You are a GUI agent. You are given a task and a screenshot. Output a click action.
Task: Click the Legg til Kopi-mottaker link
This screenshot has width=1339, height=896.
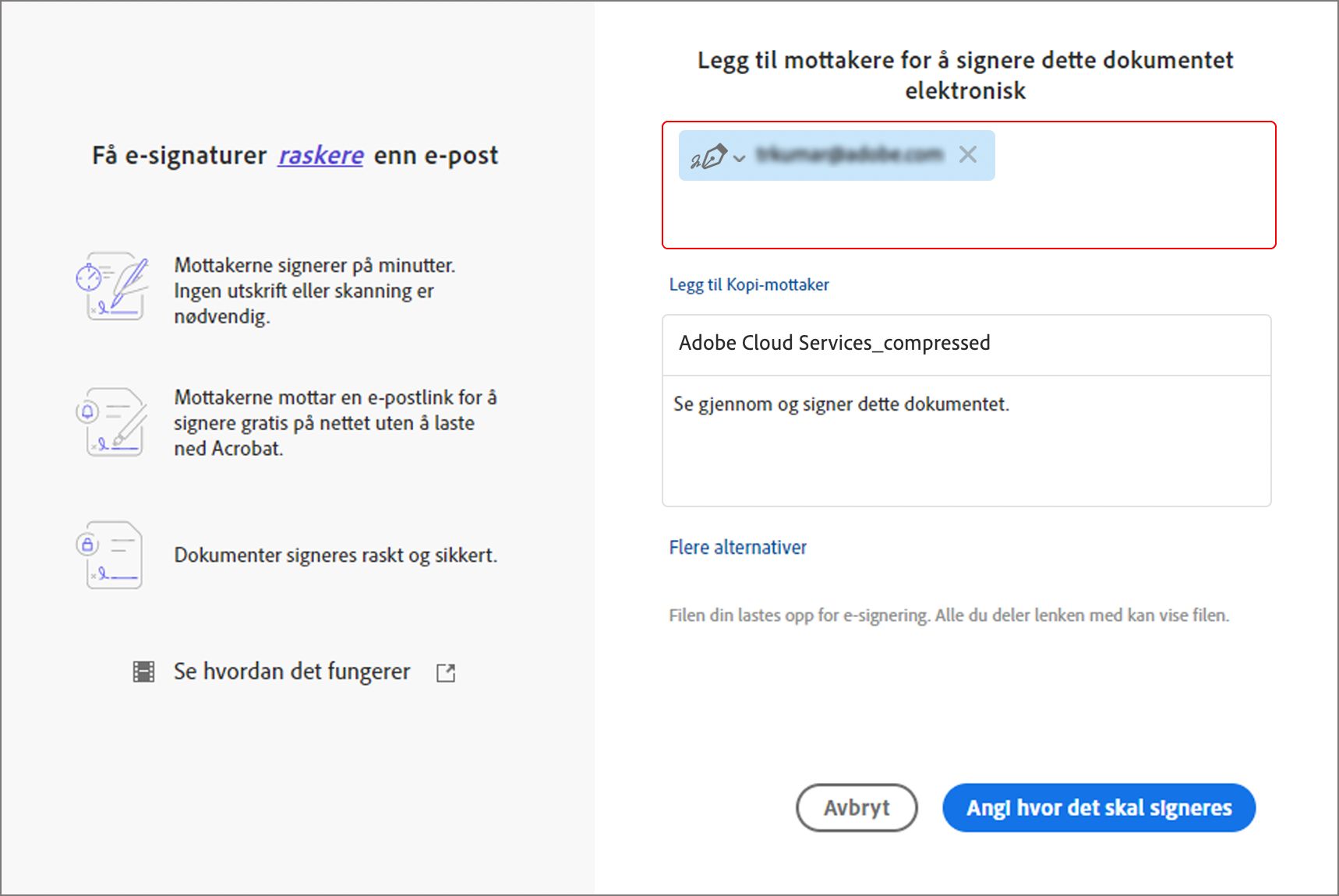click(748, 284)
